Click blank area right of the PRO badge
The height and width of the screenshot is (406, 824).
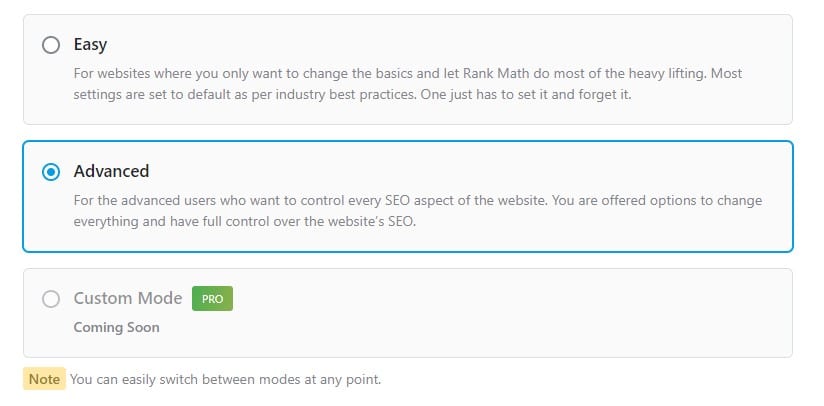[500, 298]
